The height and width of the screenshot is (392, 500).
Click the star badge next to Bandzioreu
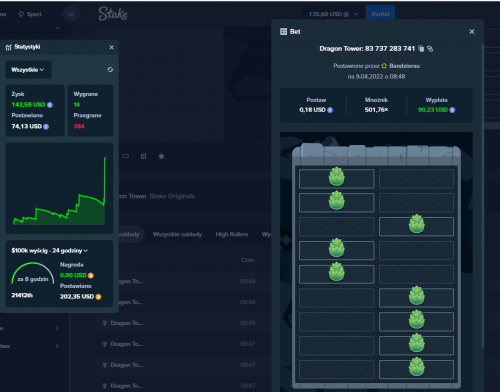[384, 66]
